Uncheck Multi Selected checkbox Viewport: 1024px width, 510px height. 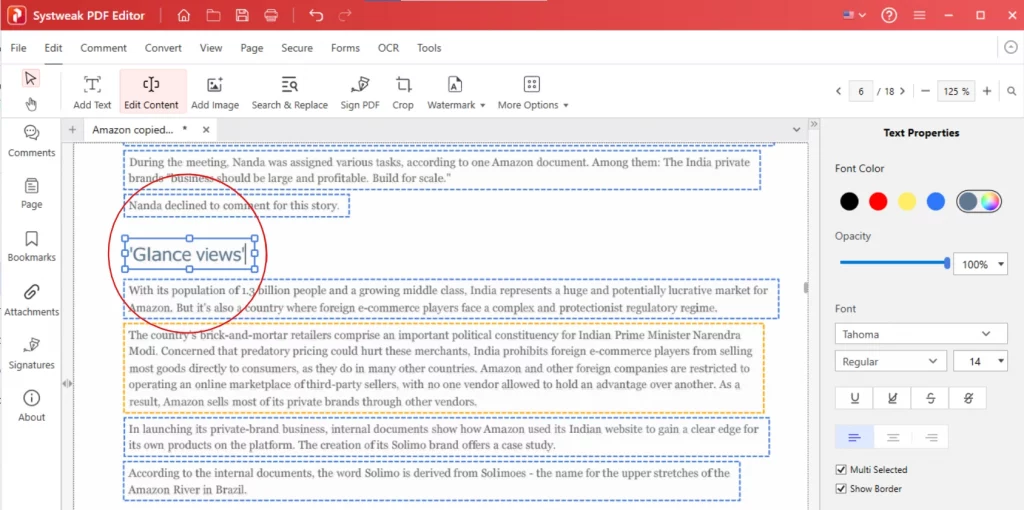pyautogui.click(x=841, y=470)
